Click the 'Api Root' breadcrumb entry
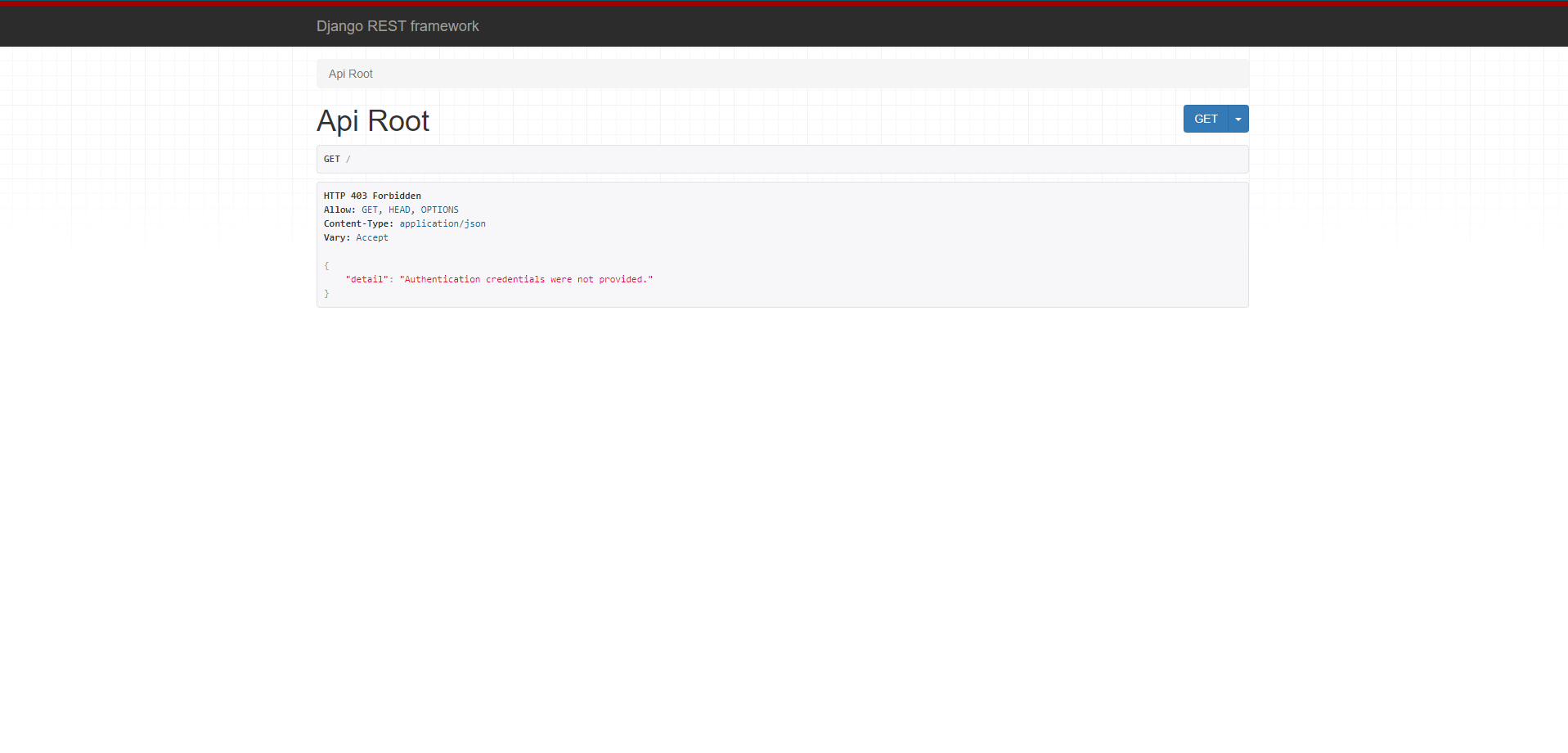The height and width of the screenshot is (753, 1568). click(x=349, y=74)
